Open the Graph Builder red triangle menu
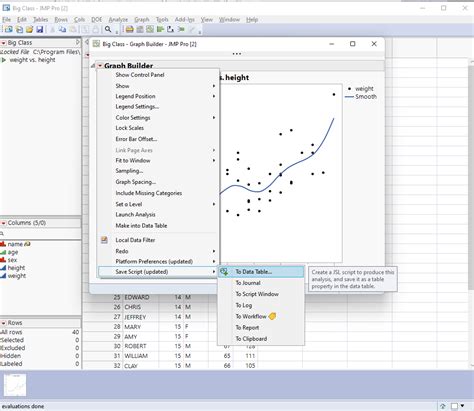Viewport: 474px width, 411px height. pyautogui.click(x=100, y=66)
